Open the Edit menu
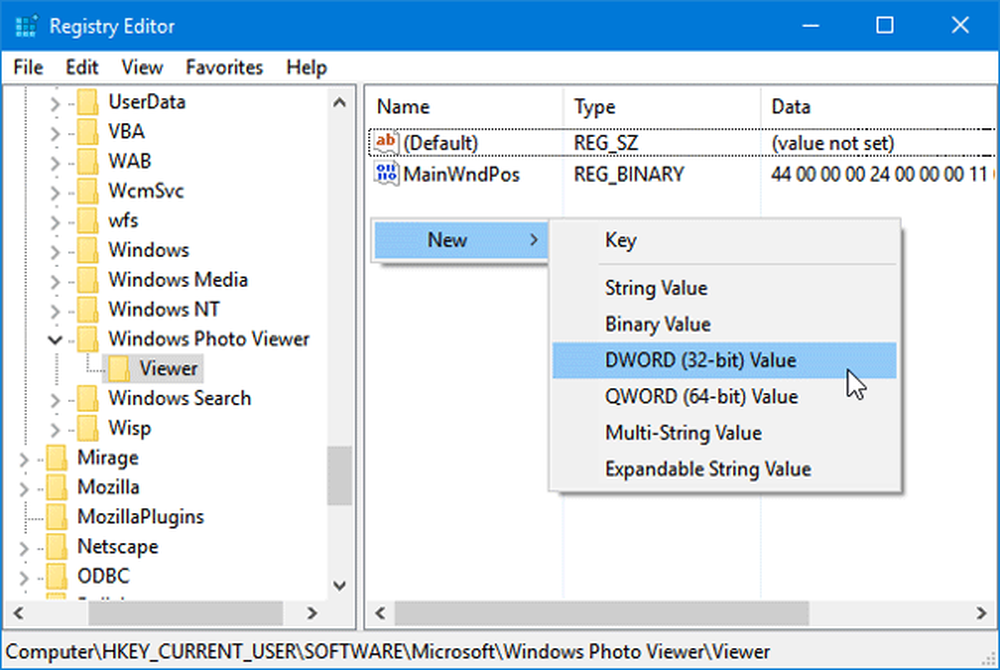This screenshot has width=1000, height=670. coord(83,68)
